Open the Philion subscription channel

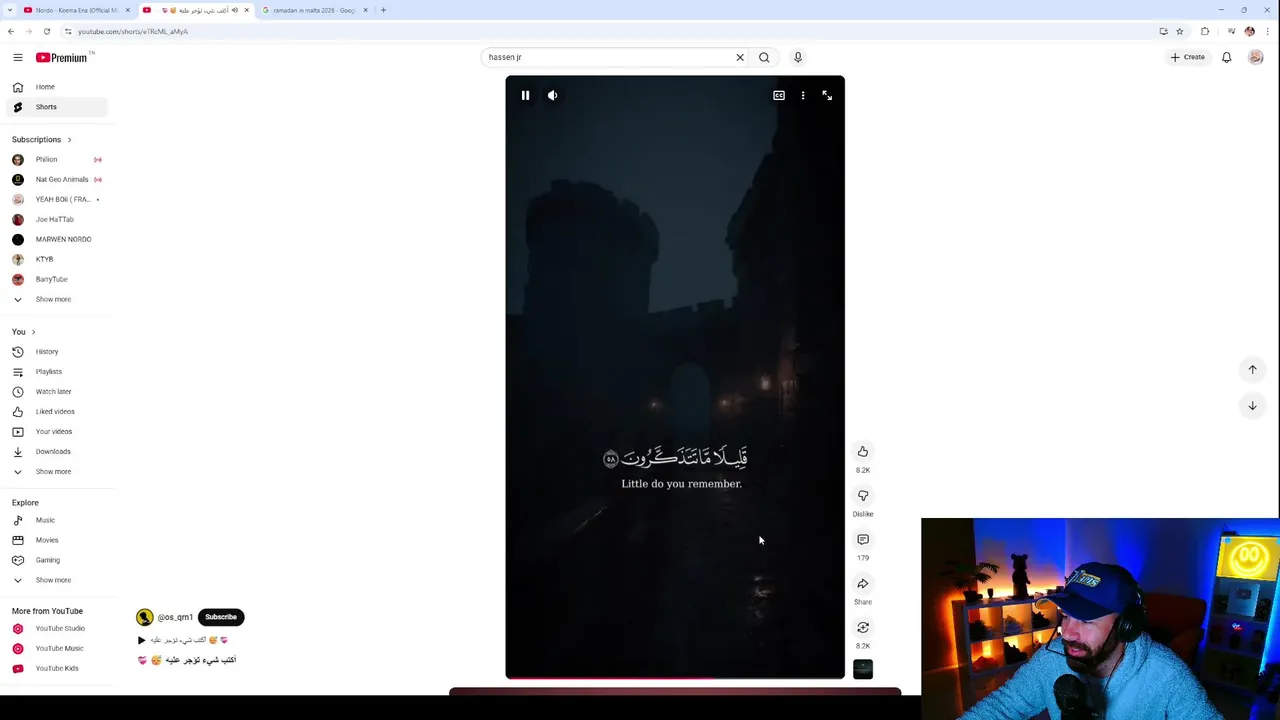[55, 160]
